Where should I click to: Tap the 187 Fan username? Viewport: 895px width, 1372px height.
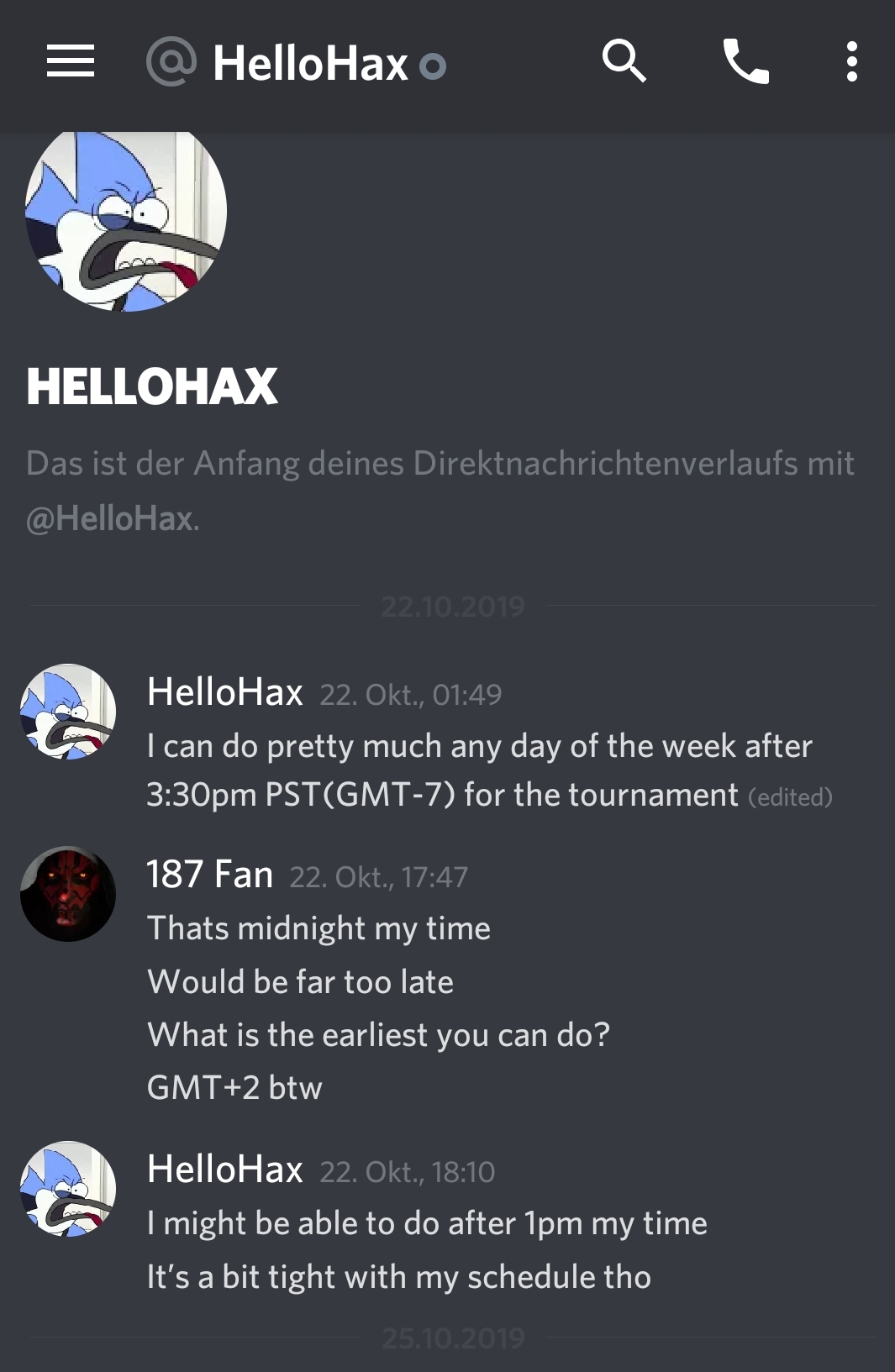(x=210, y=875)
